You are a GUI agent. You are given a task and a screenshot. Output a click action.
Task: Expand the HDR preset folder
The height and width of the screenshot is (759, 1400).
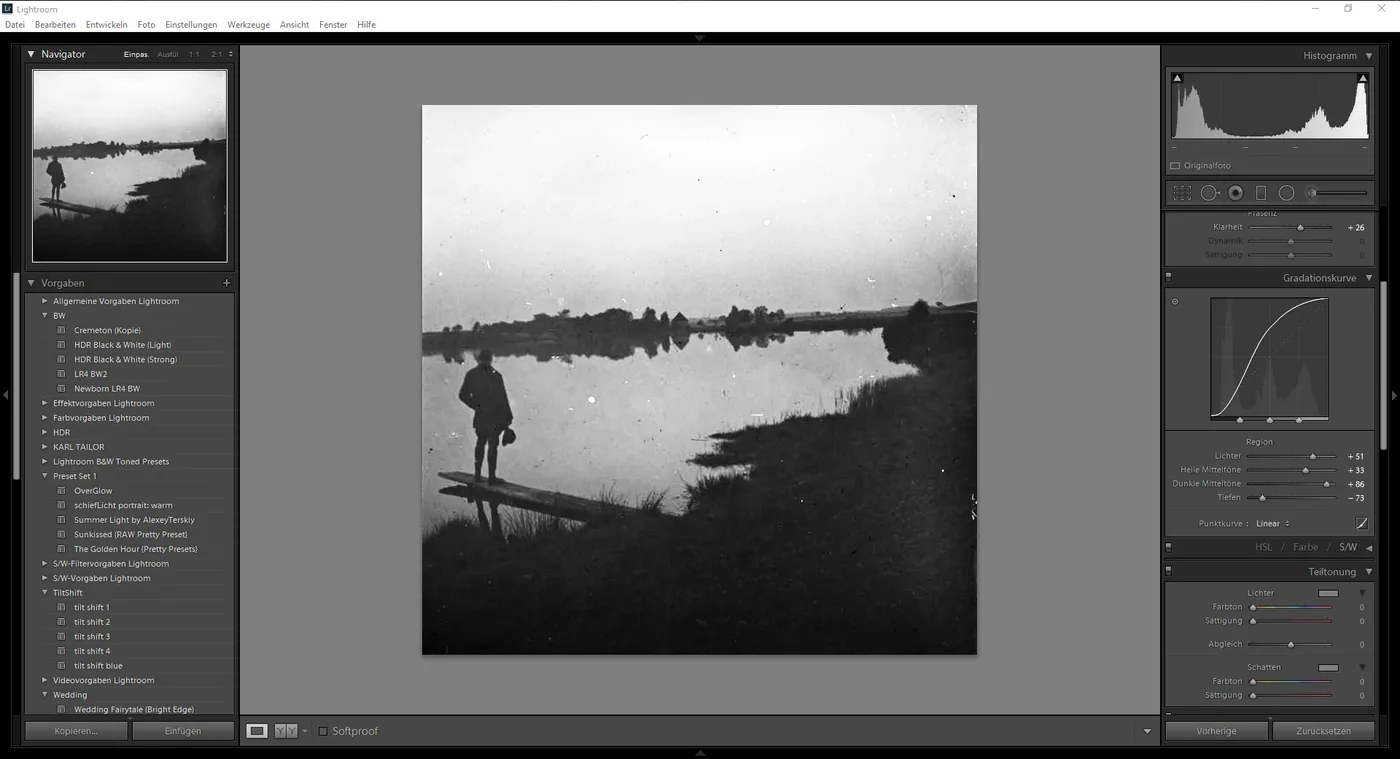coord(44,432)
